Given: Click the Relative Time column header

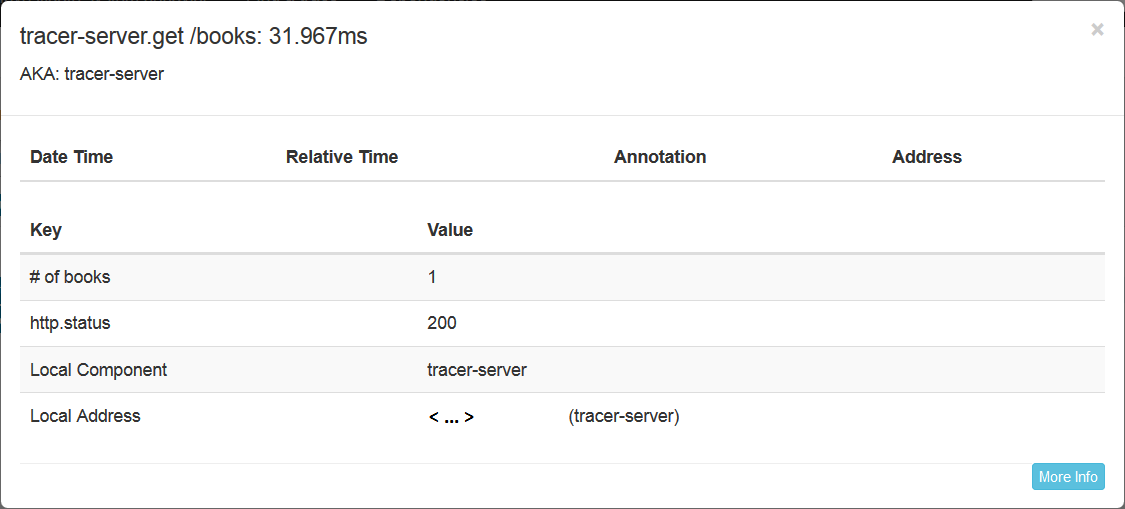Looking at the screenshot, I should click(342, 157).
